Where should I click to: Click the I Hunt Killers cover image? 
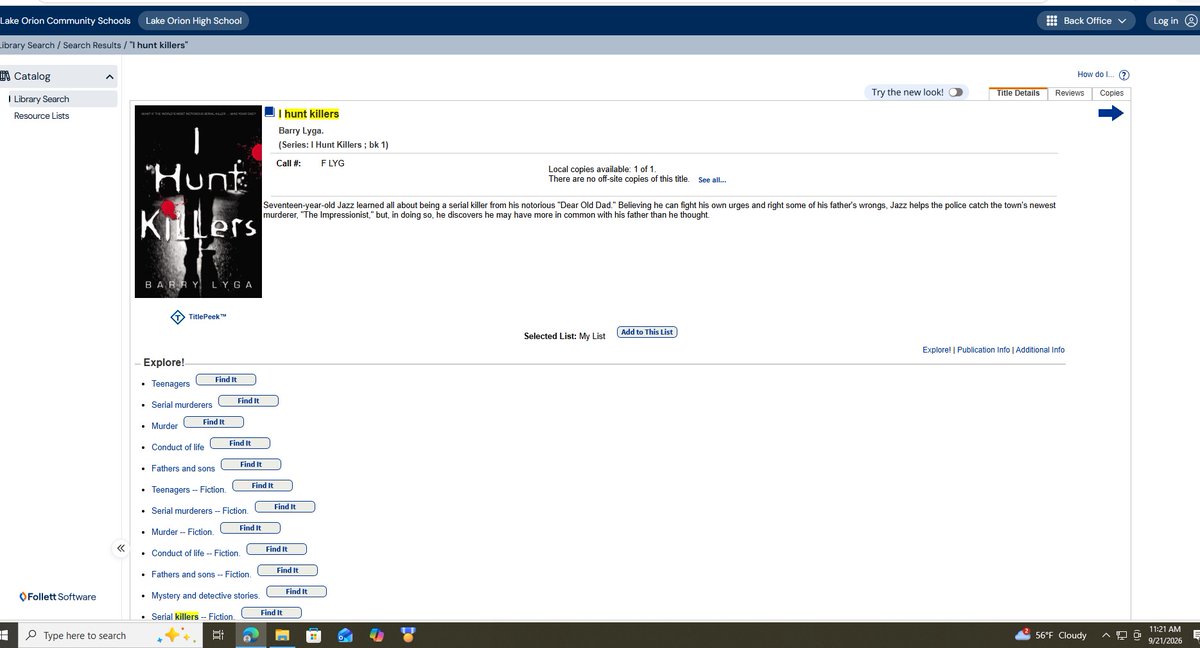point(198,201)
